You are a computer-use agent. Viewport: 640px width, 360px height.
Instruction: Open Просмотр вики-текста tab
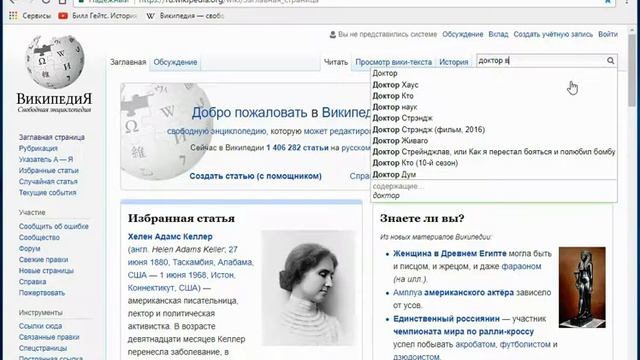[393, 62]
